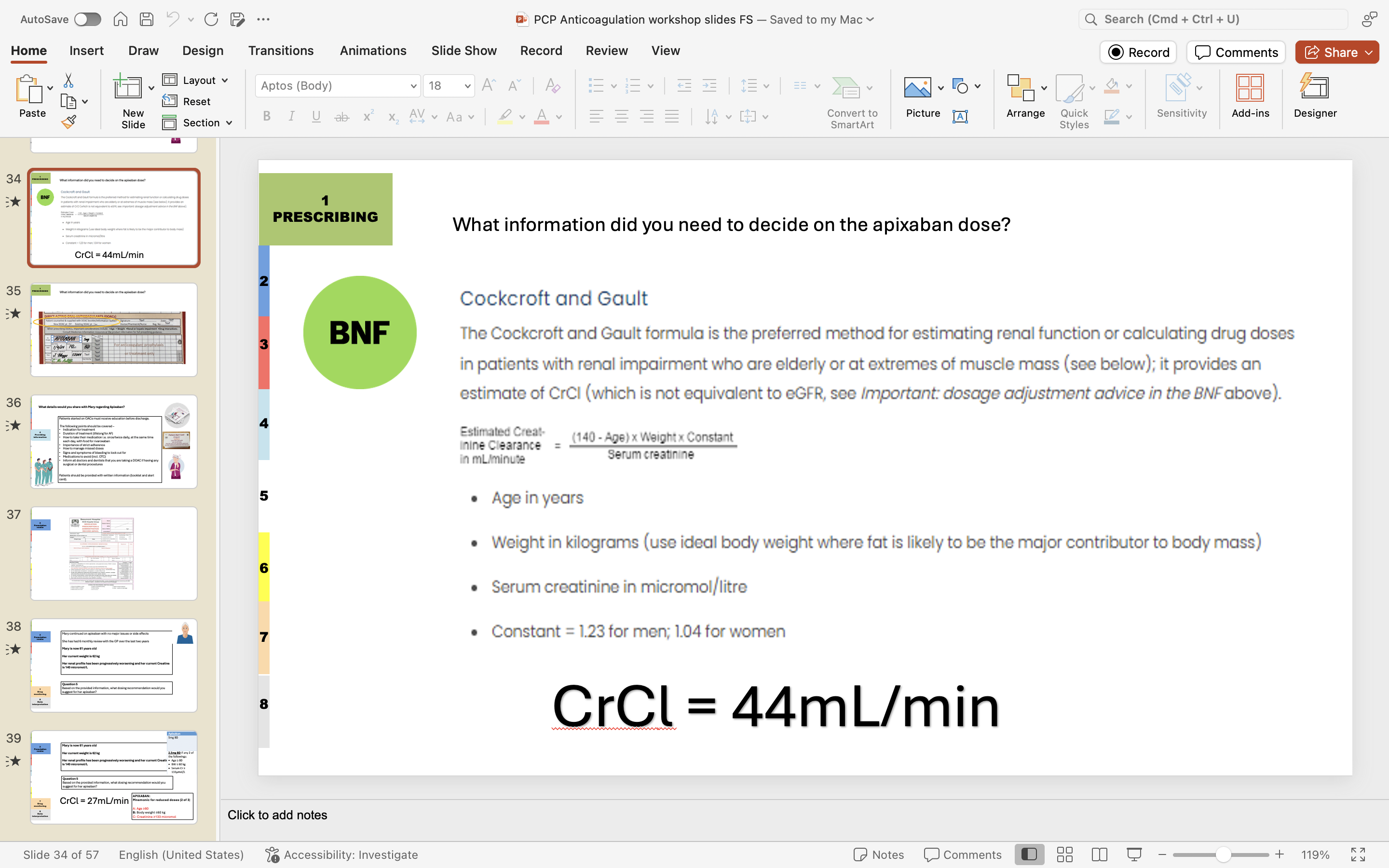
Task: Open the Designer icon
Action: click(x=1314, y=88)
